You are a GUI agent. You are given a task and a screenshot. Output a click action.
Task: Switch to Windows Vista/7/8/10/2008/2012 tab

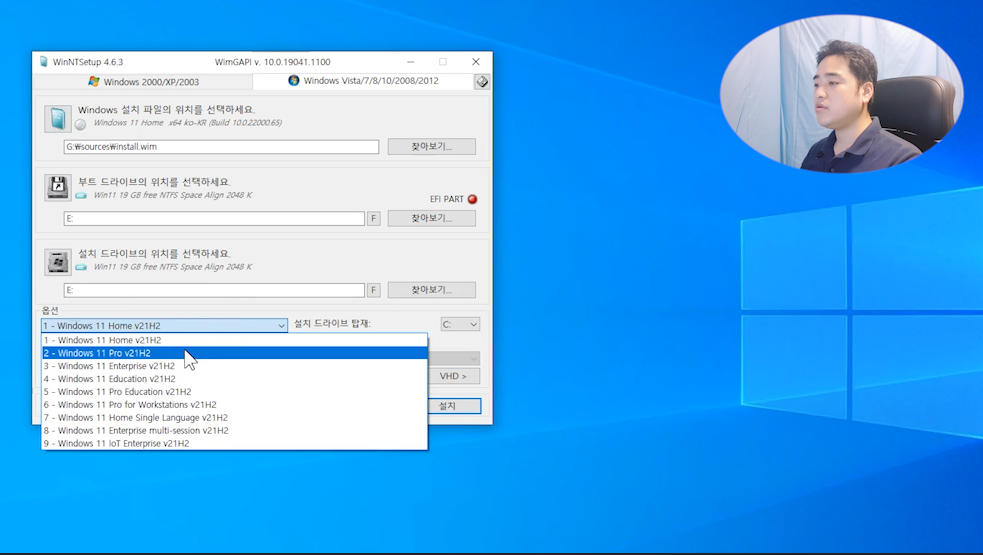[363, 81]
